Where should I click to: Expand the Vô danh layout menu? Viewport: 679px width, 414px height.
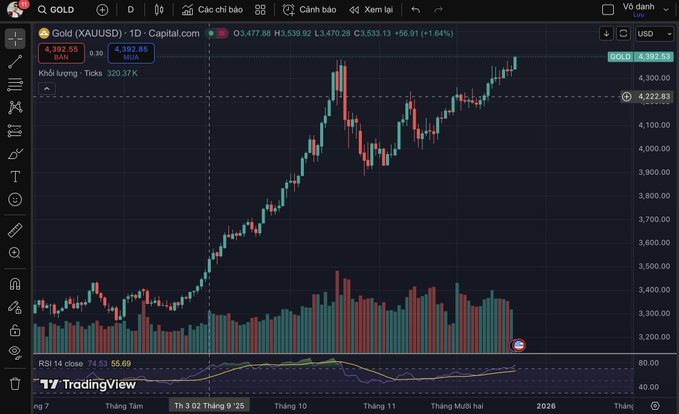(x=636, y=9)
